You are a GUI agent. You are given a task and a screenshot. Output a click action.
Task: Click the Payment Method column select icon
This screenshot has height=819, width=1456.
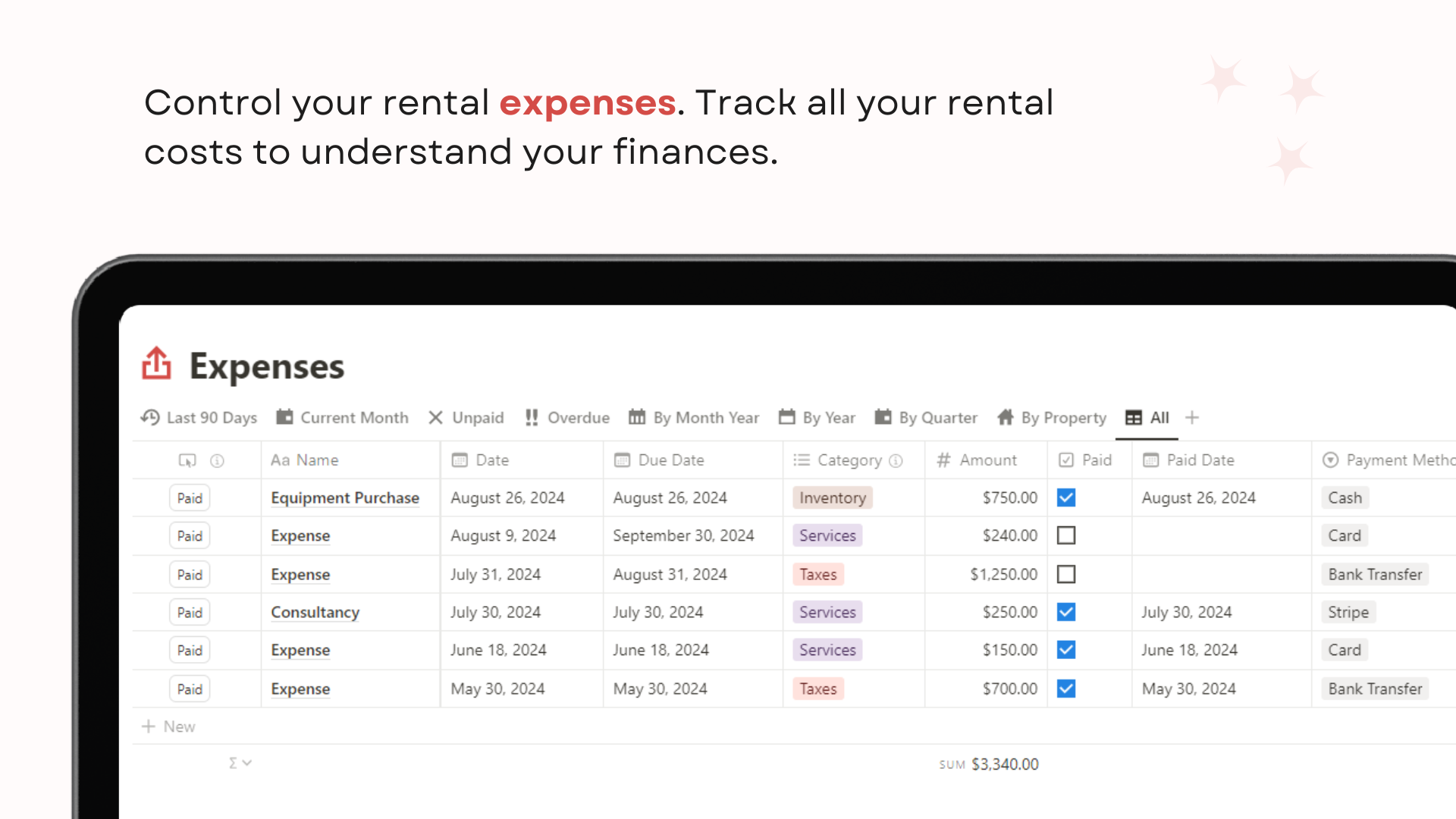(x=1330, y=460)
